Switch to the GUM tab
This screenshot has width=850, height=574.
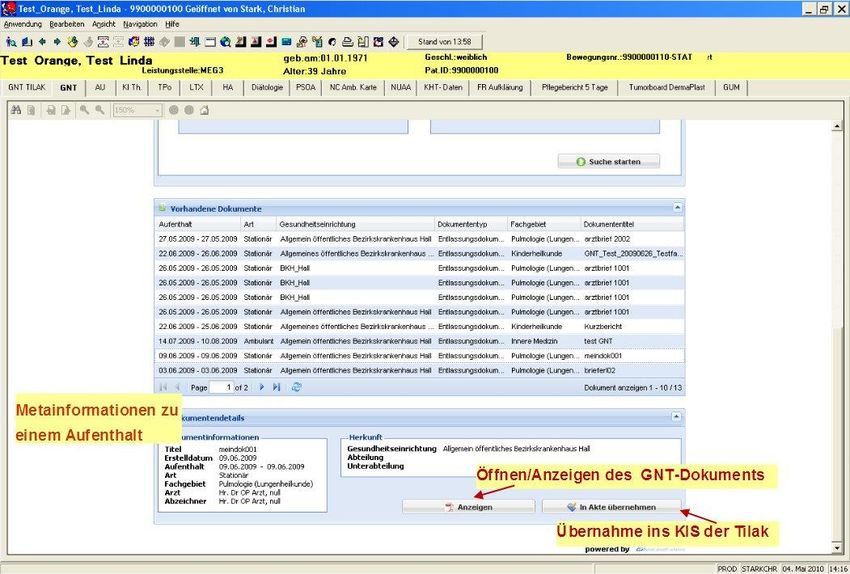point(731,88)
